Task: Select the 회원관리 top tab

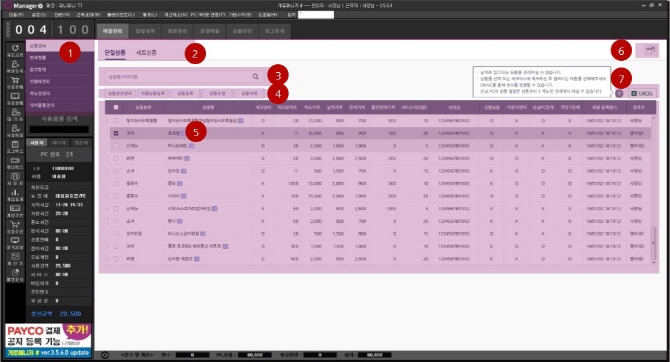Action: point(177,31)
